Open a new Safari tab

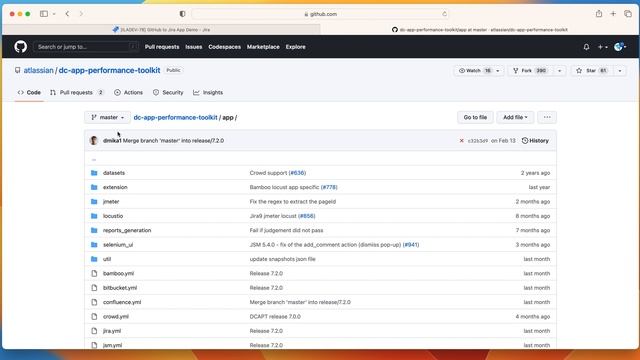tap(613, 14)
